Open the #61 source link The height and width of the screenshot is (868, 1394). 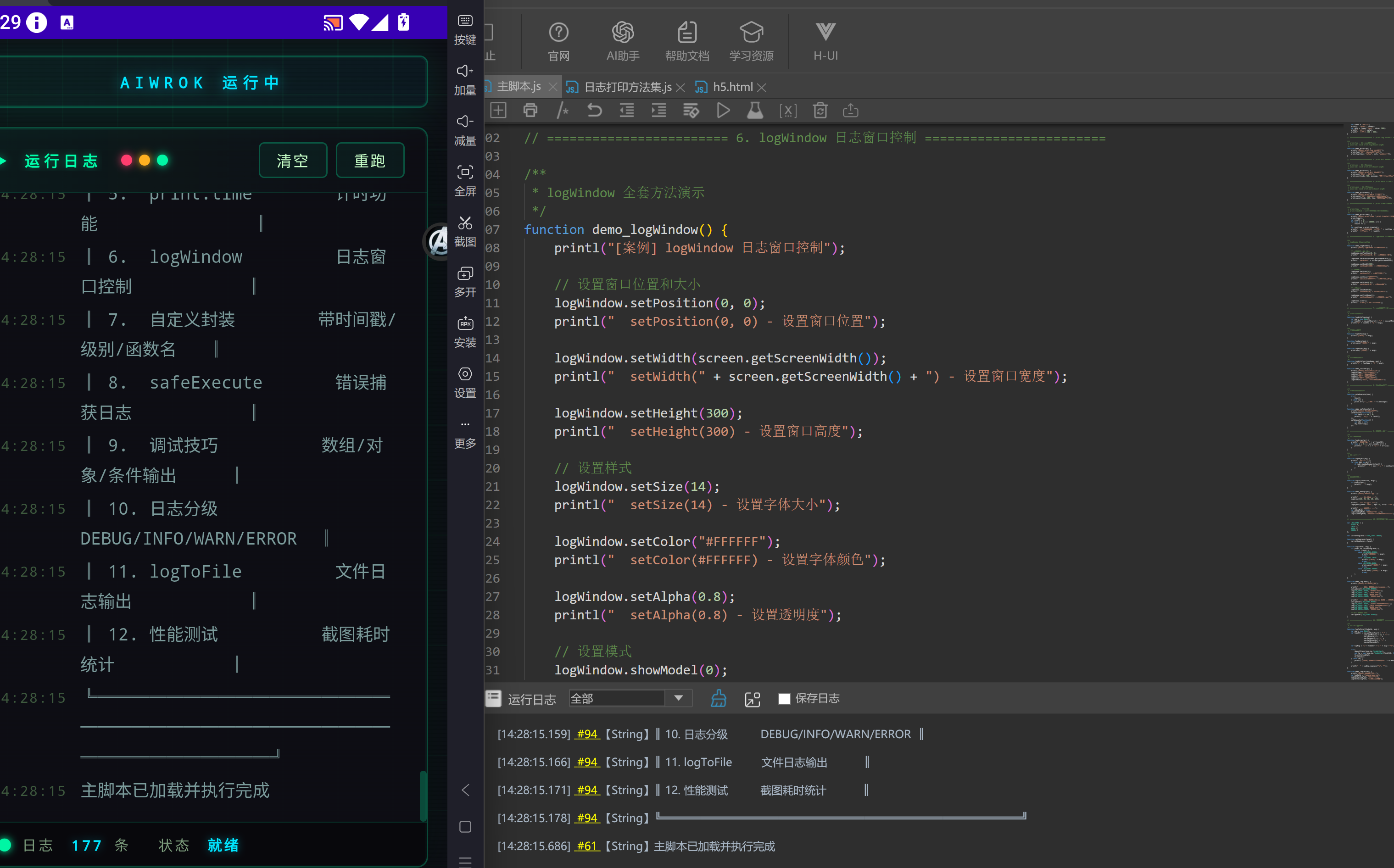click(587, 846)
